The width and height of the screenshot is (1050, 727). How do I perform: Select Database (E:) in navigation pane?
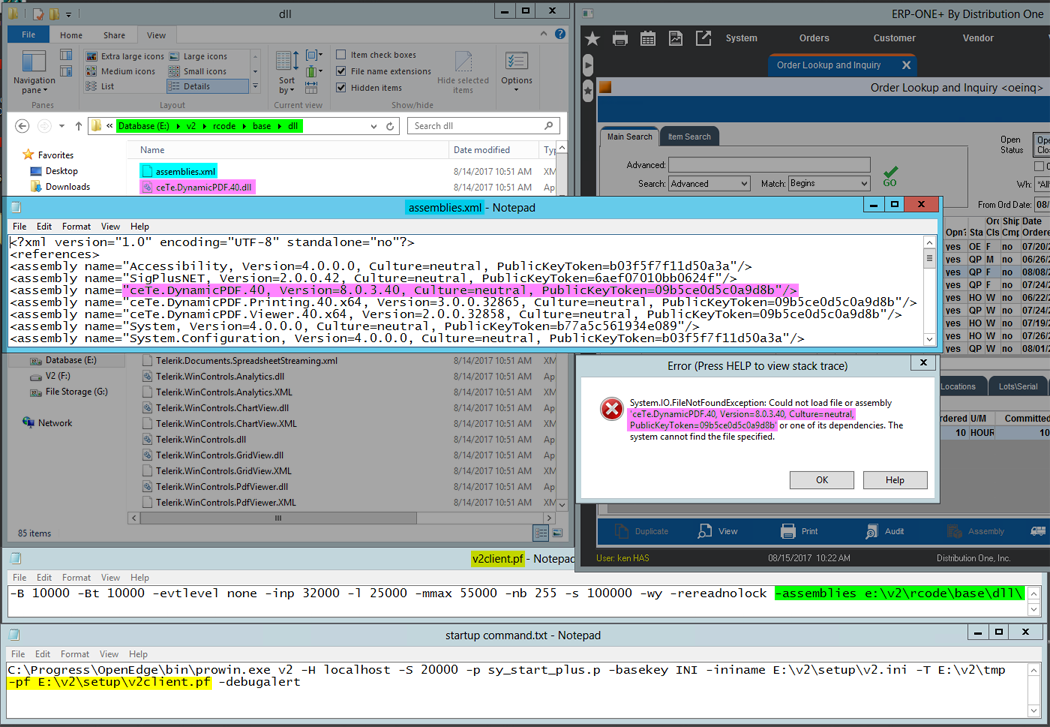click(70, 360)
